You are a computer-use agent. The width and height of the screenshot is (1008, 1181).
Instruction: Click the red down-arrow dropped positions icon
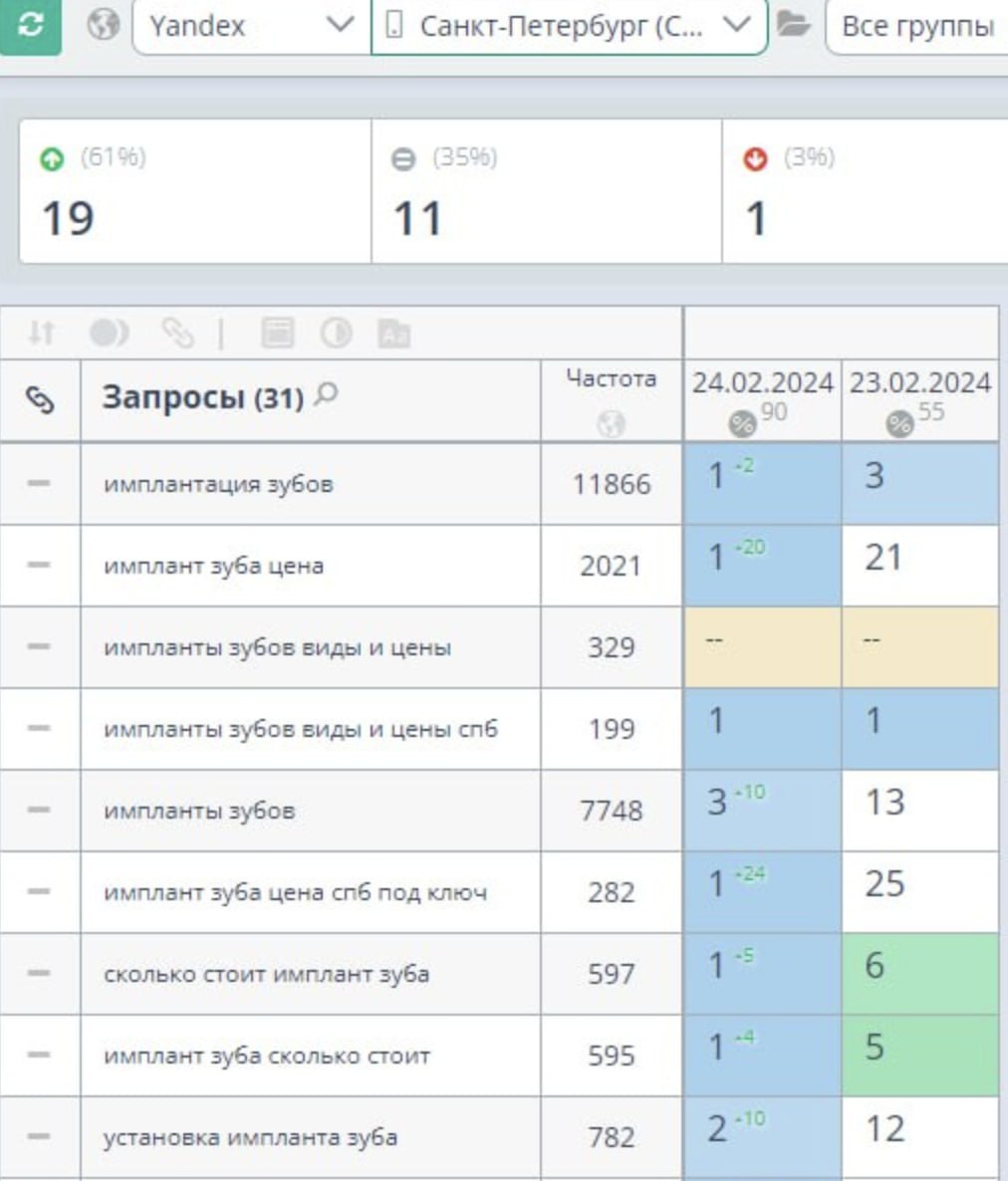tap(755, 159)
